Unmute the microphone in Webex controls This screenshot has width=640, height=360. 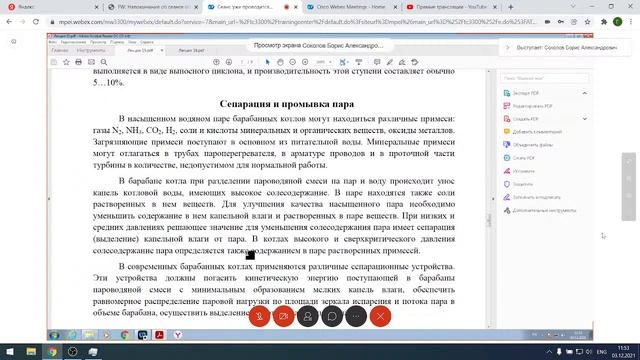click(x=259, y=316)
